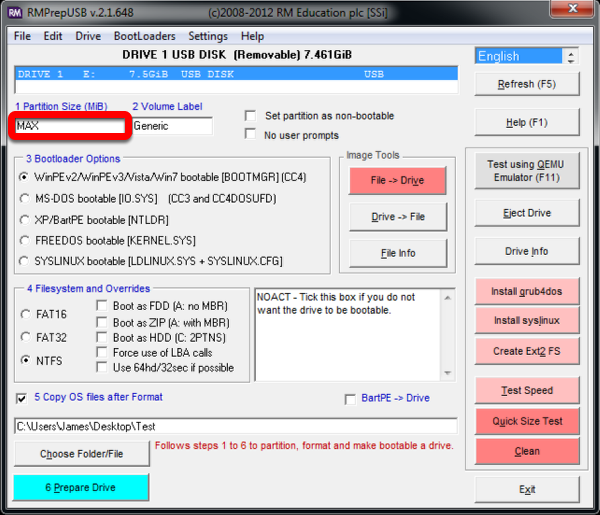This screenshot has height=515, width=600.
Task: Select XP/BartPE bootable NTLDR option
Action: pyautogui.click(x=24, y=220)
